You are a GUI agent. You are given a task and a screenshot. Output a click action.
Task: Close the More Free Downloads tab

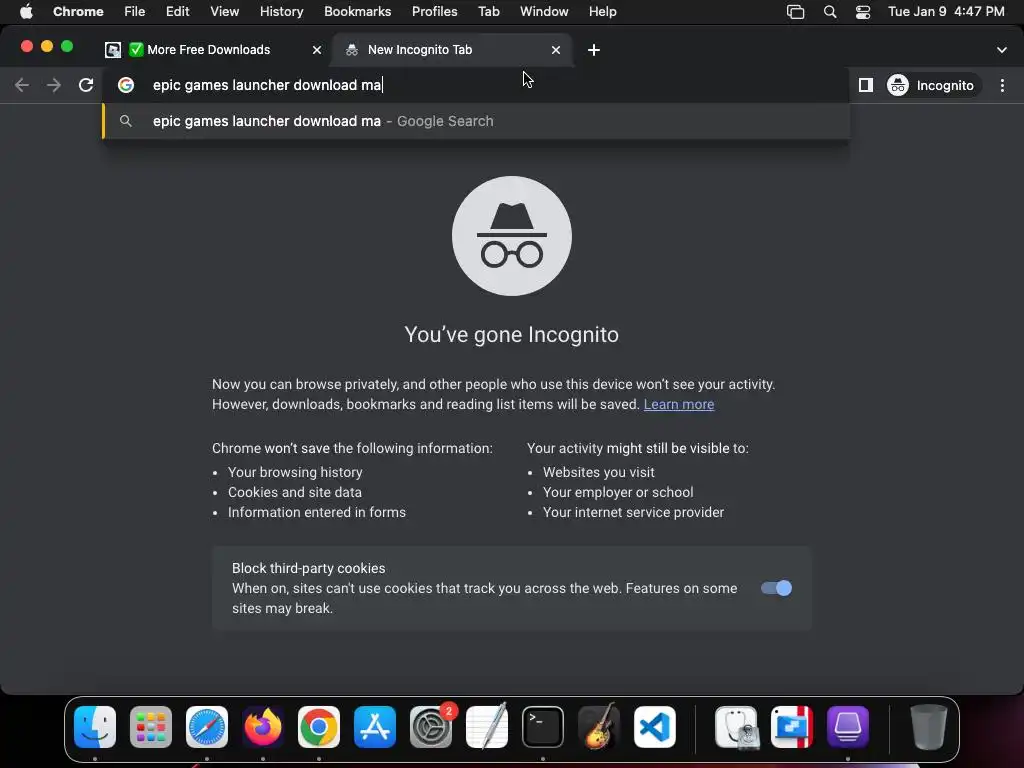[317, 50]
